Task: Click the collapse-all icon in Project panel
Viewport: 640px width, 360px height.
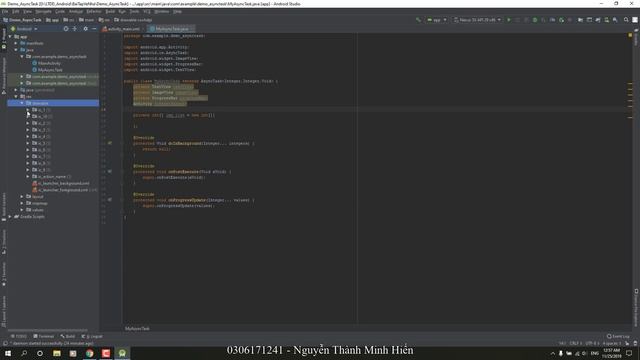Action: 75,29
